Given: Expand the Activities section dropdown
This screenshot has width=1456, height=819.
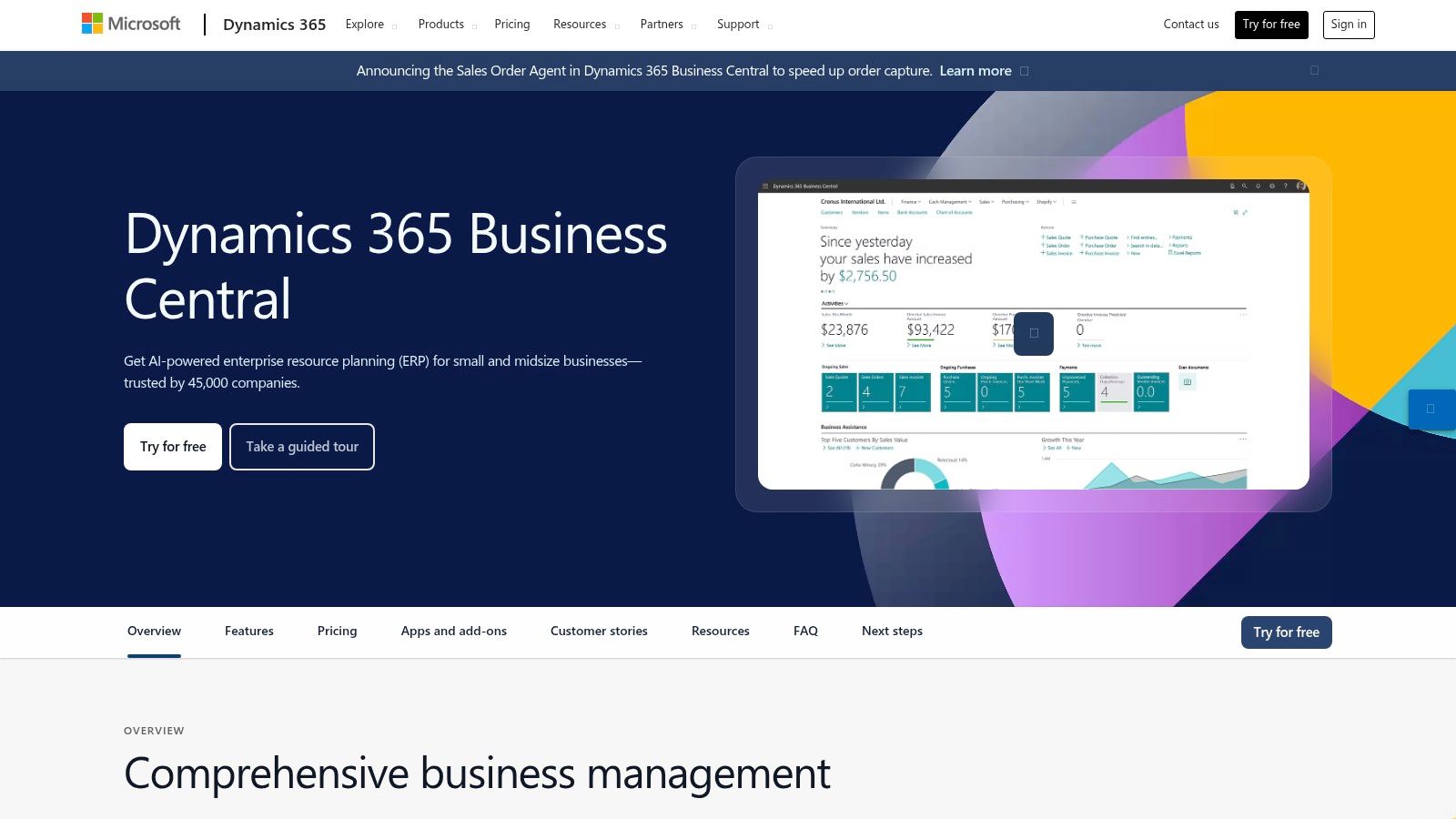Looking at the screenshot, I should [834, 302].
